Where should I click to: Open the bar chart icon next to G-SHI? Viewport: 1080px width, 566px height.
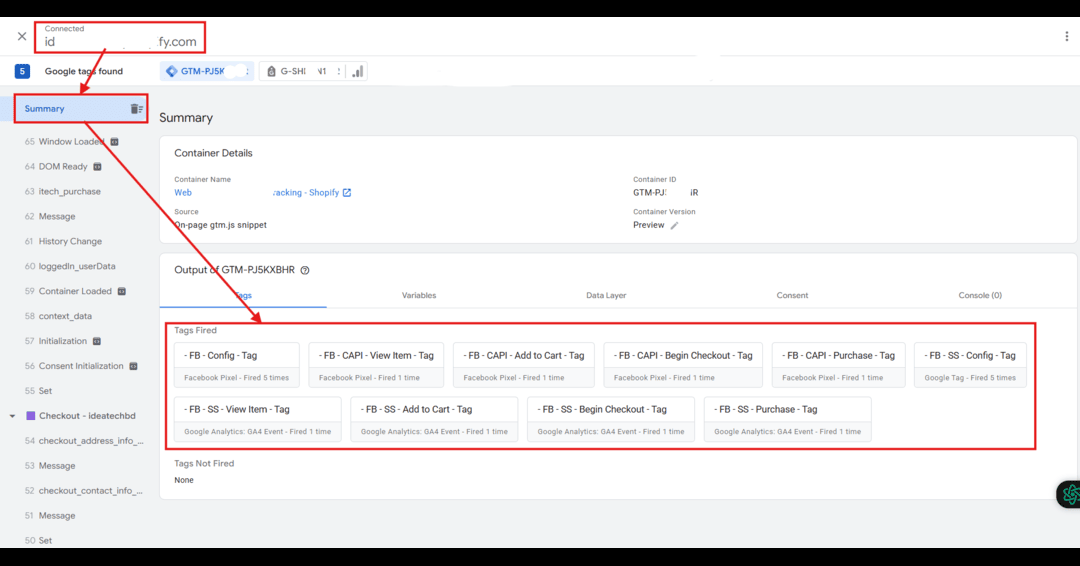pos(357,71)
